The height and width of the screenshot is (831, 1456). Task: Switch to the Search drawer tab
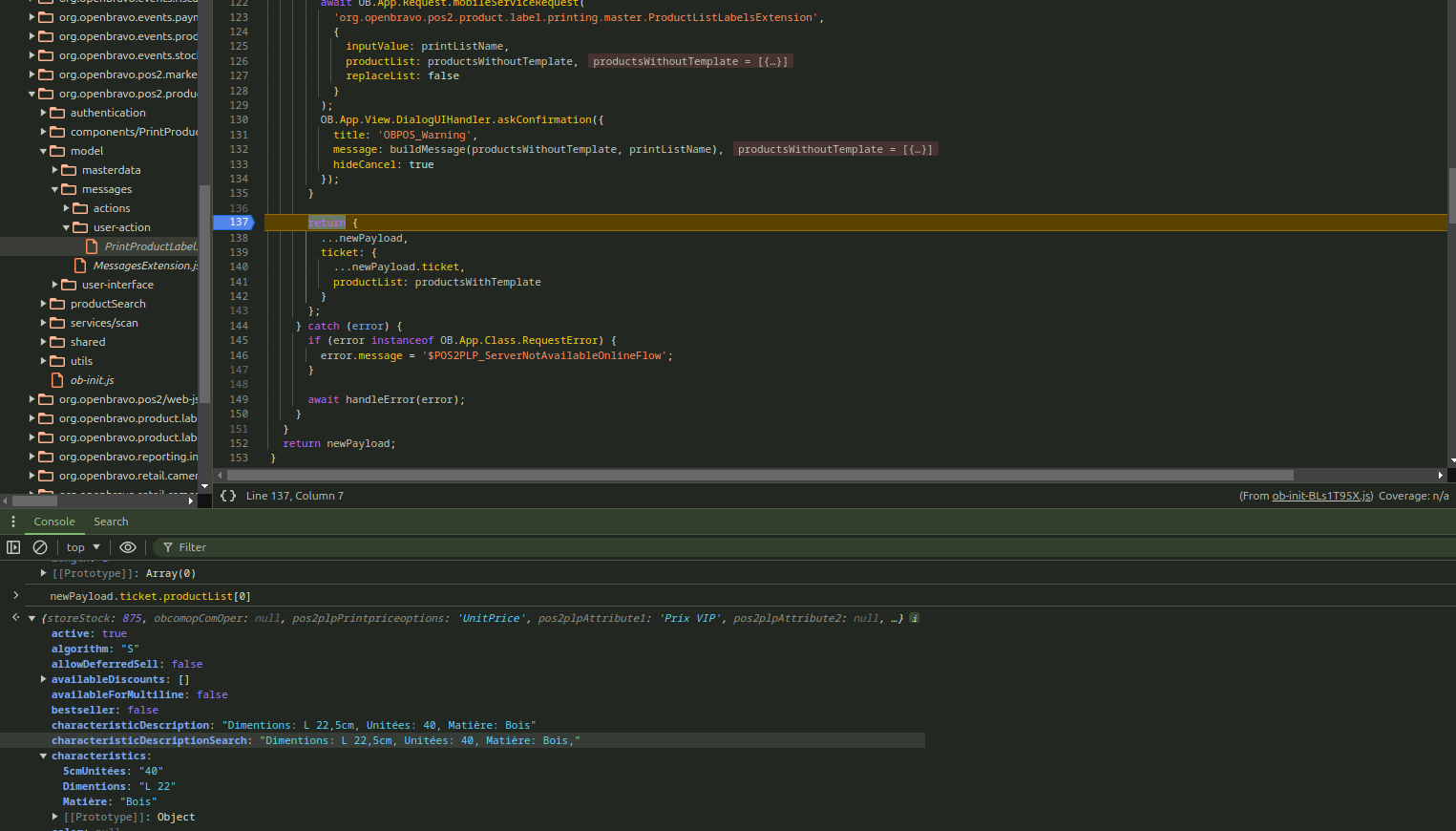coord(111,522)
